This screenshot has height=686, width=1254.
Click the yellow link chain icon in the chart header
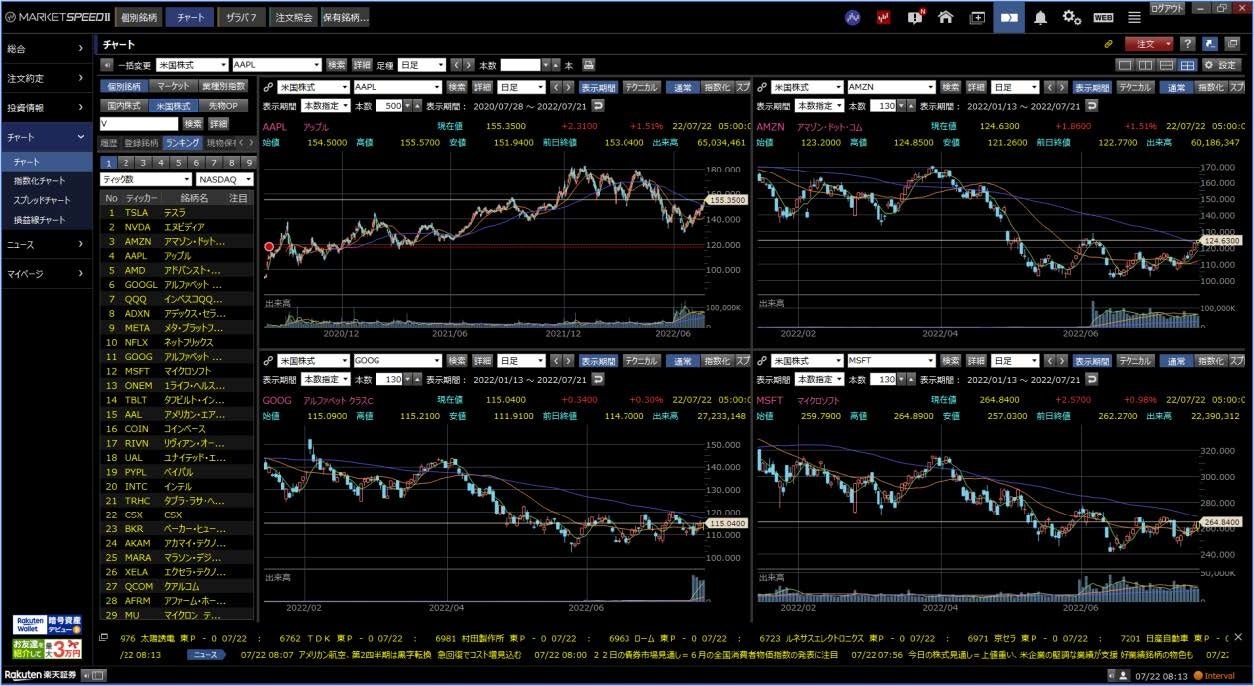pyautogui.click(x=1108, y=44)
